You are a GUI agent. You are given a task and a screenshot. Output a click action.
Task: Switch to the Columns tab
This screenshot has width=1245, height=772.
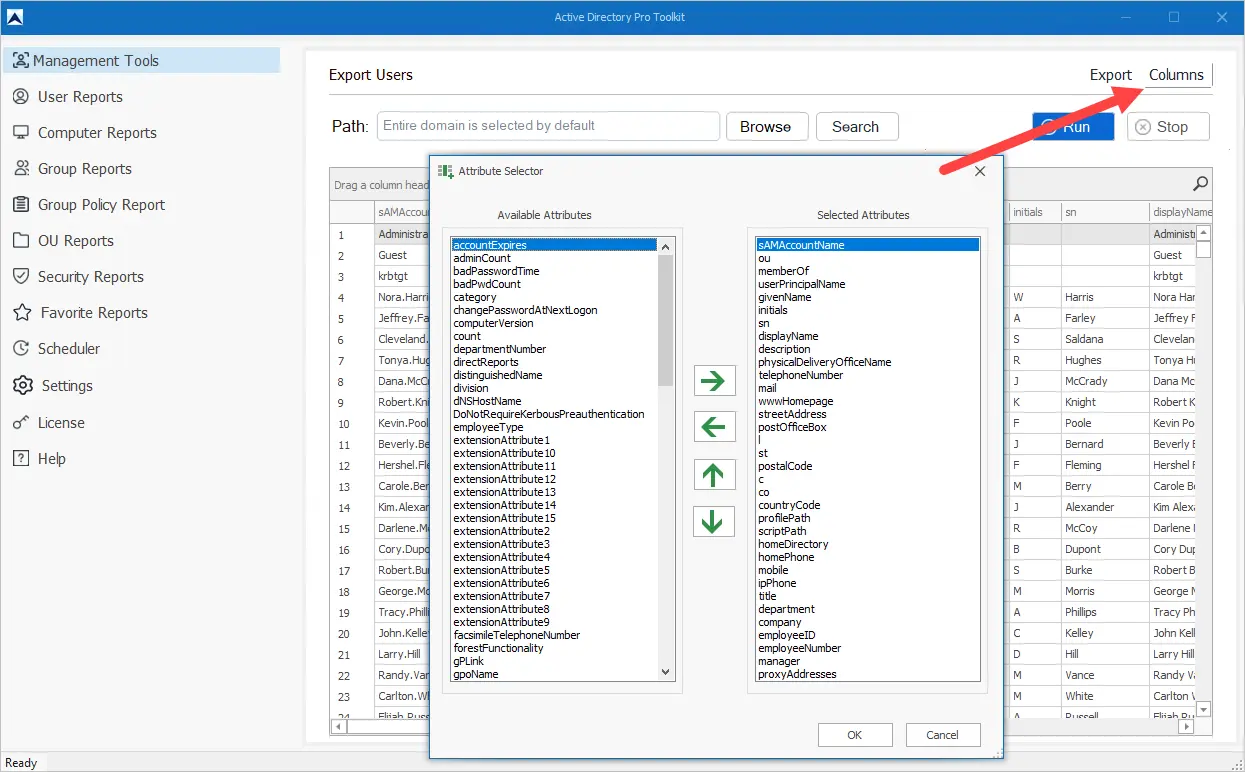pos(1176,75)
